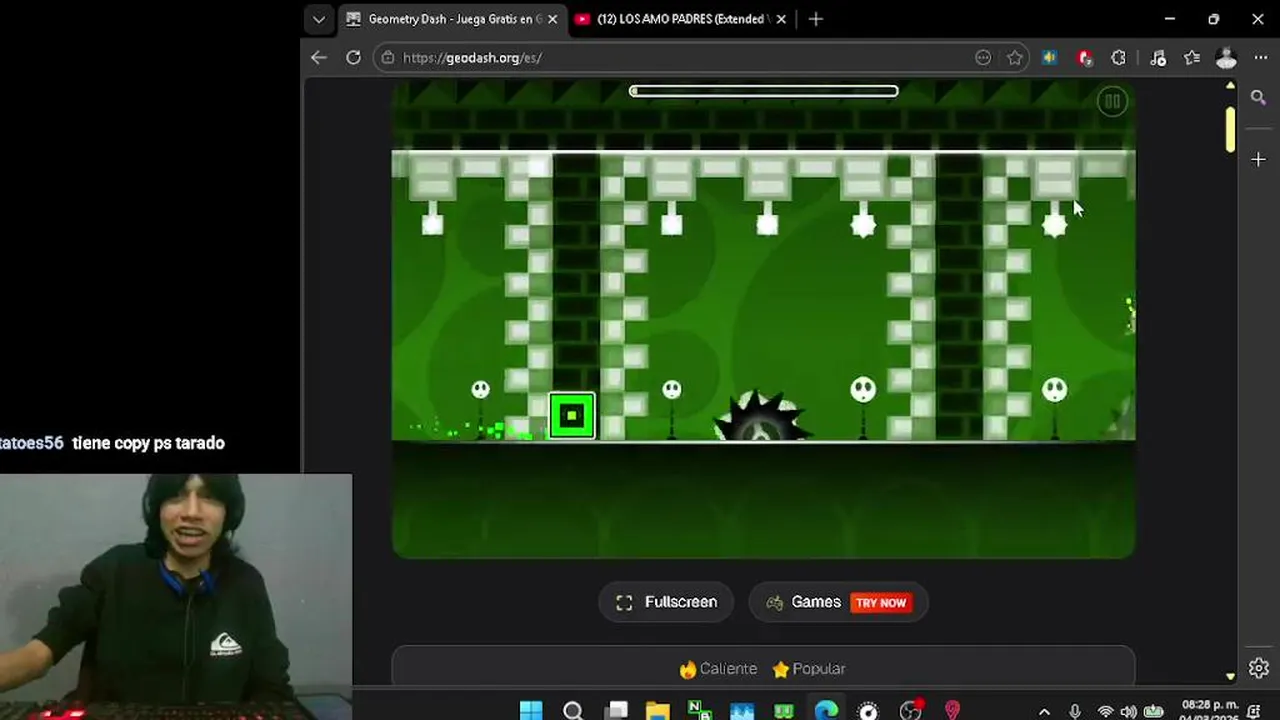Pause the Geometry Dash game

coord(1111,101)
